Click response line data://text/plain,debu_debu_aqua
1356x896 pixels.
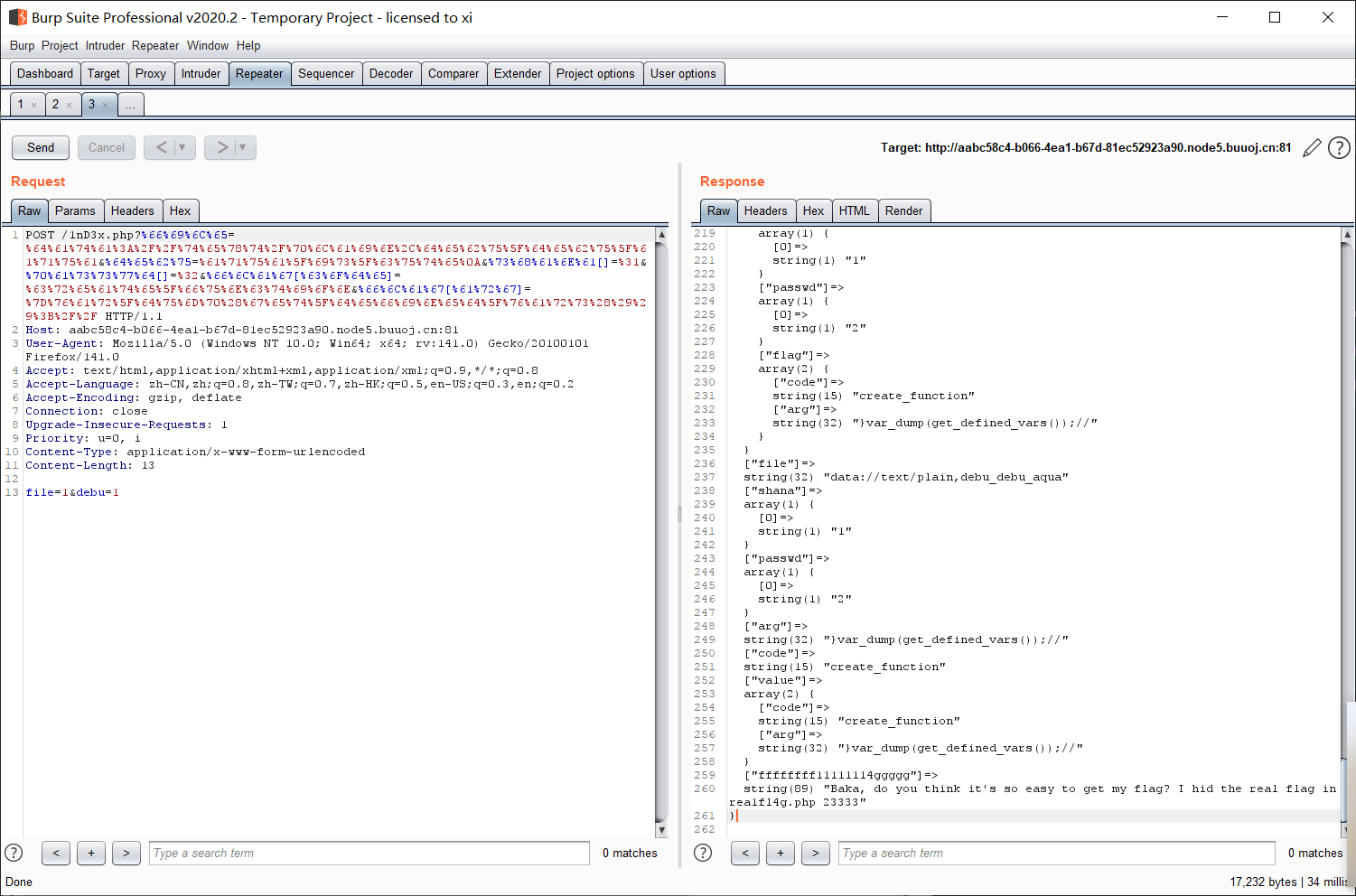(906, 477)
